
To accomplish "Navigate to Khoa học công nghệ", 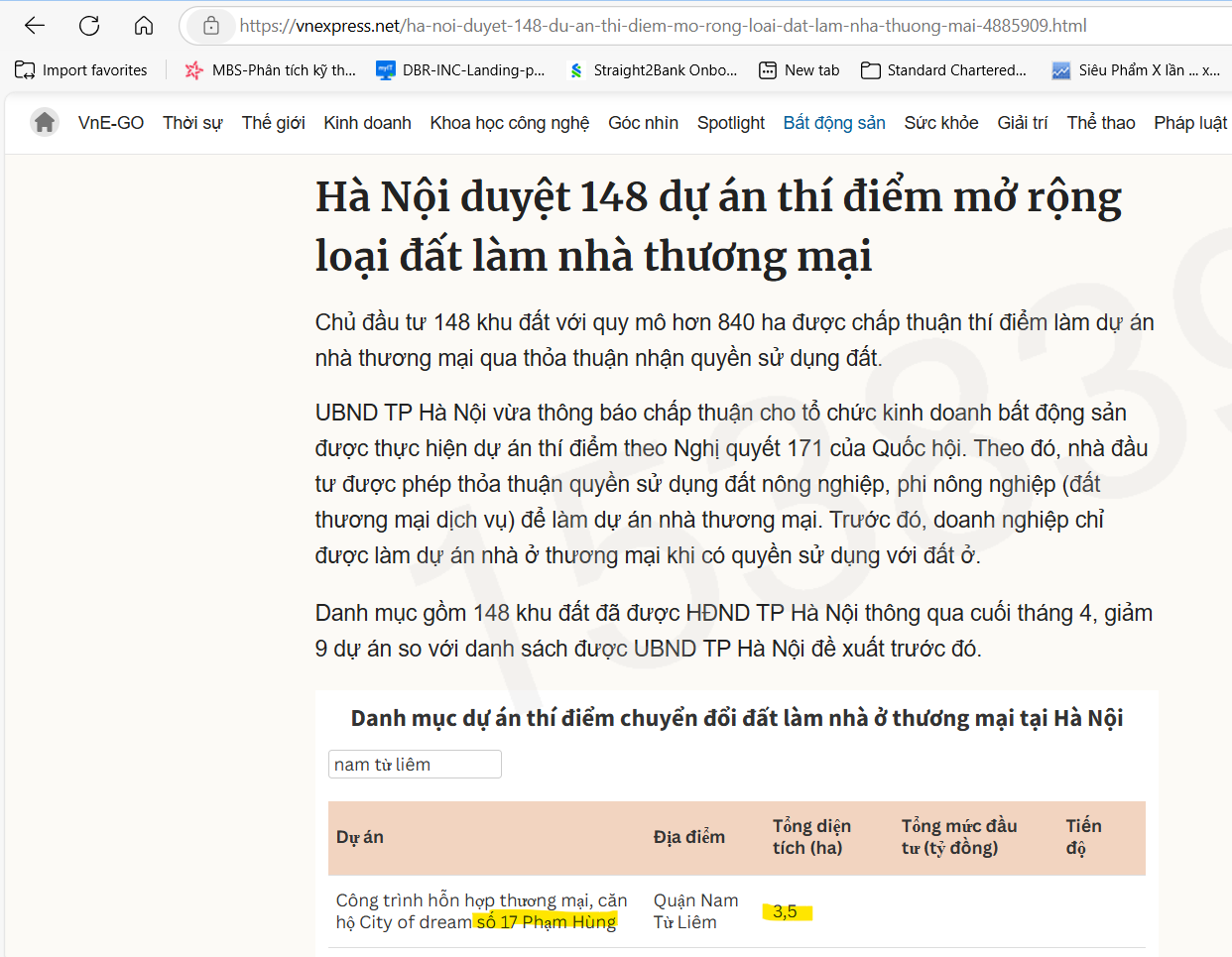I will [x=509, y=123].
